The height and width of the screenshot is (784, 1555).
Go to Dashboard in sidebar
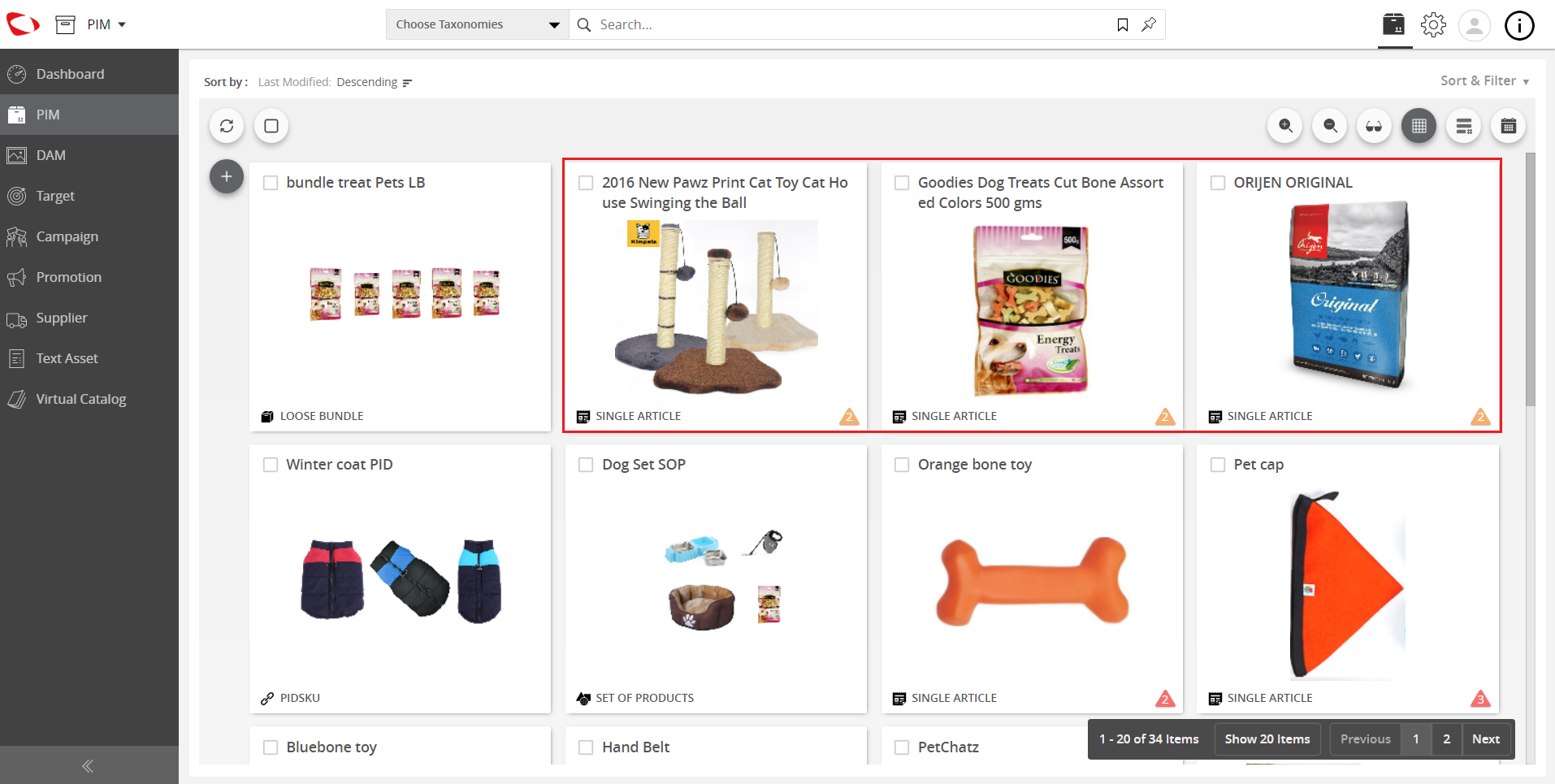point(89,74)
